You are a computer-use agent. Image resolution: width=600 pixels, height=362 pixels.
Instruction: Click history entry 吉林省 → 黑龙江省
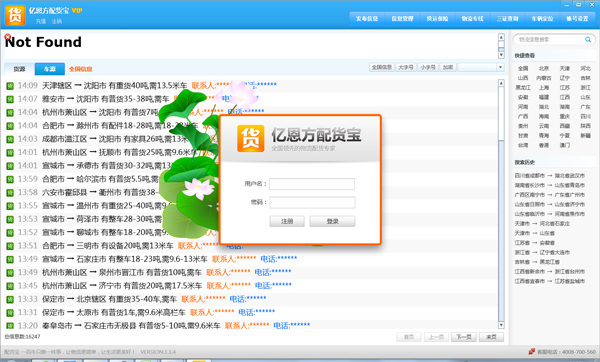[537, 262]
